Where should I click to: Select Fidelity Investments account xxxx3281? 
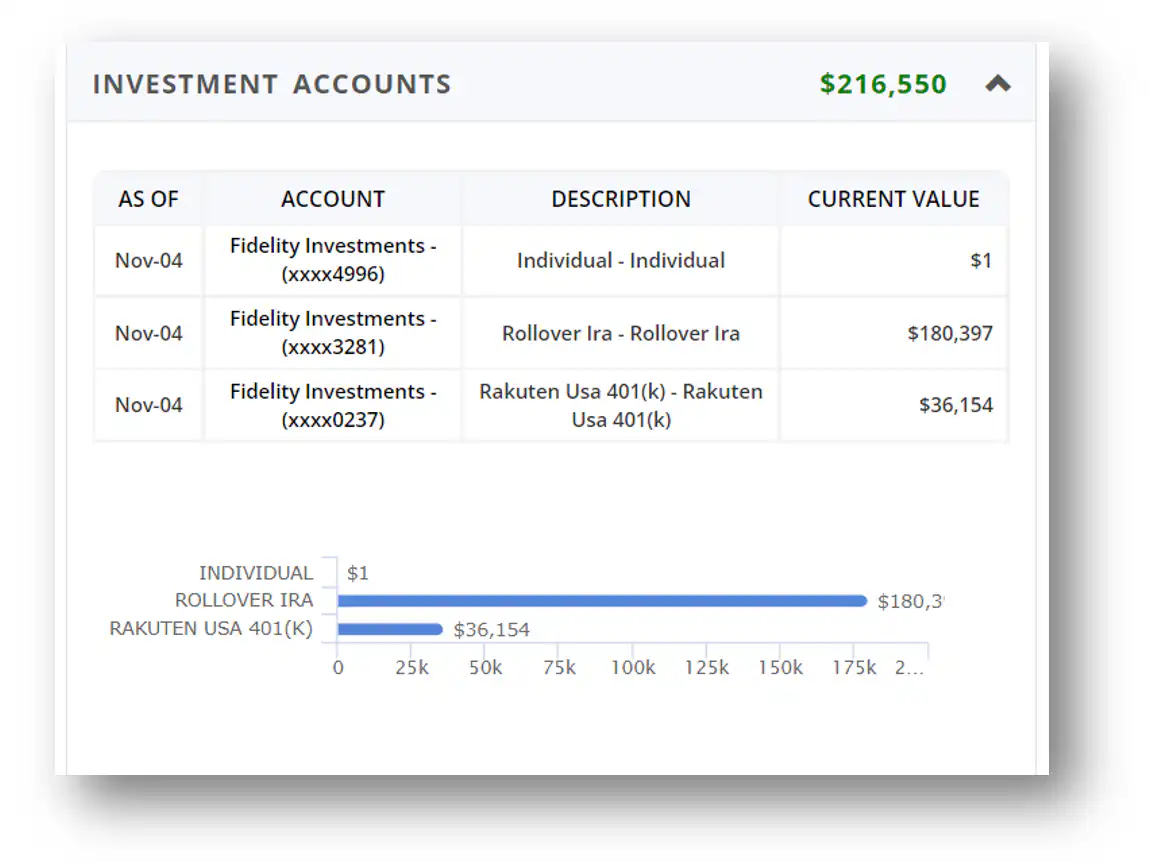332,333
